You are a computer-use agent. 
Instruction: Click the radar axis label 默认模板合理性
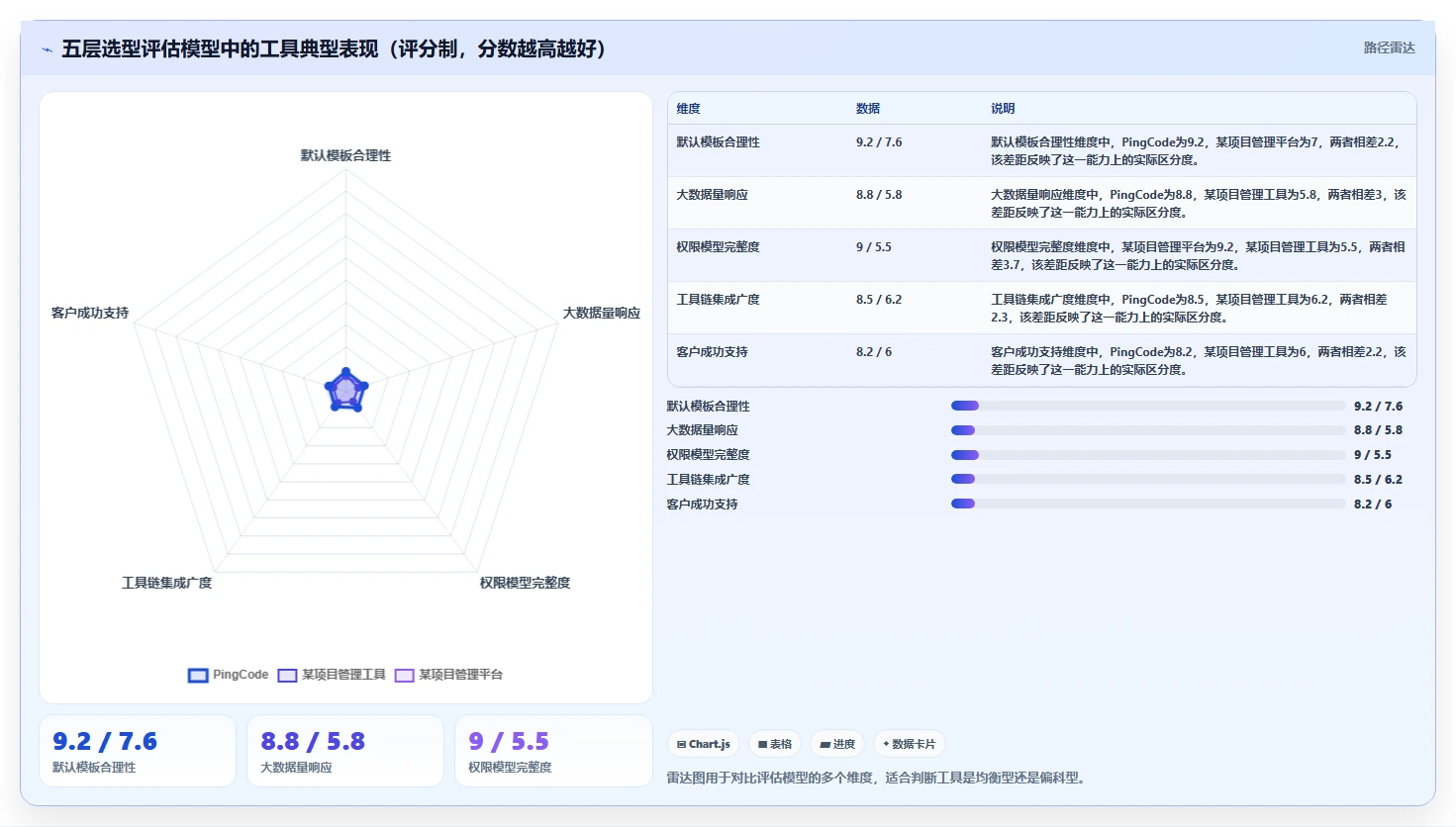coord(345,155)
